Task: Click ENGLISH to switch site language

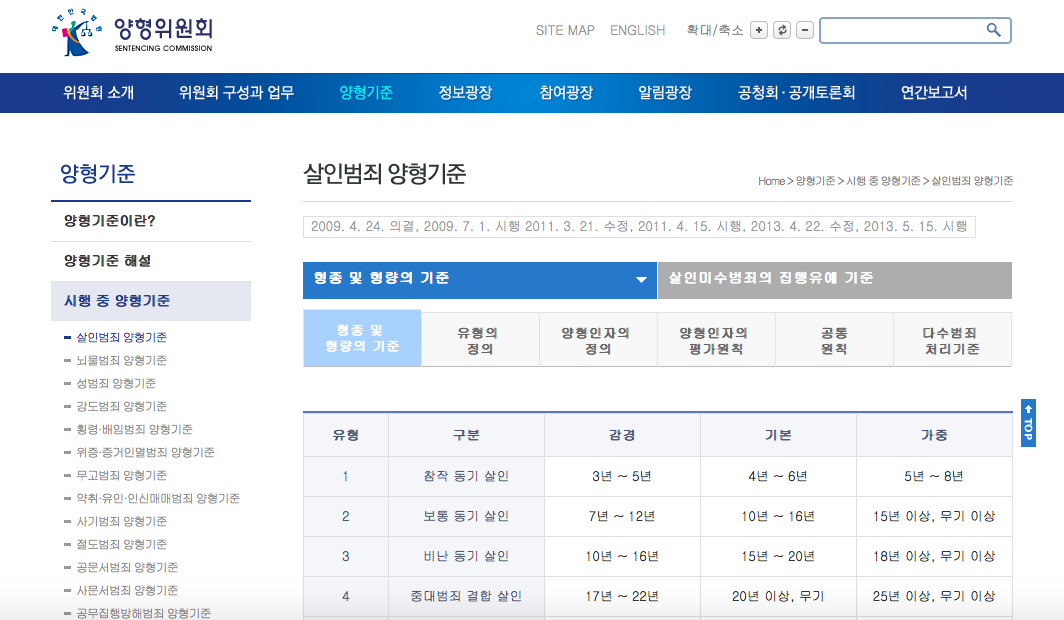Action: (637, 31)
